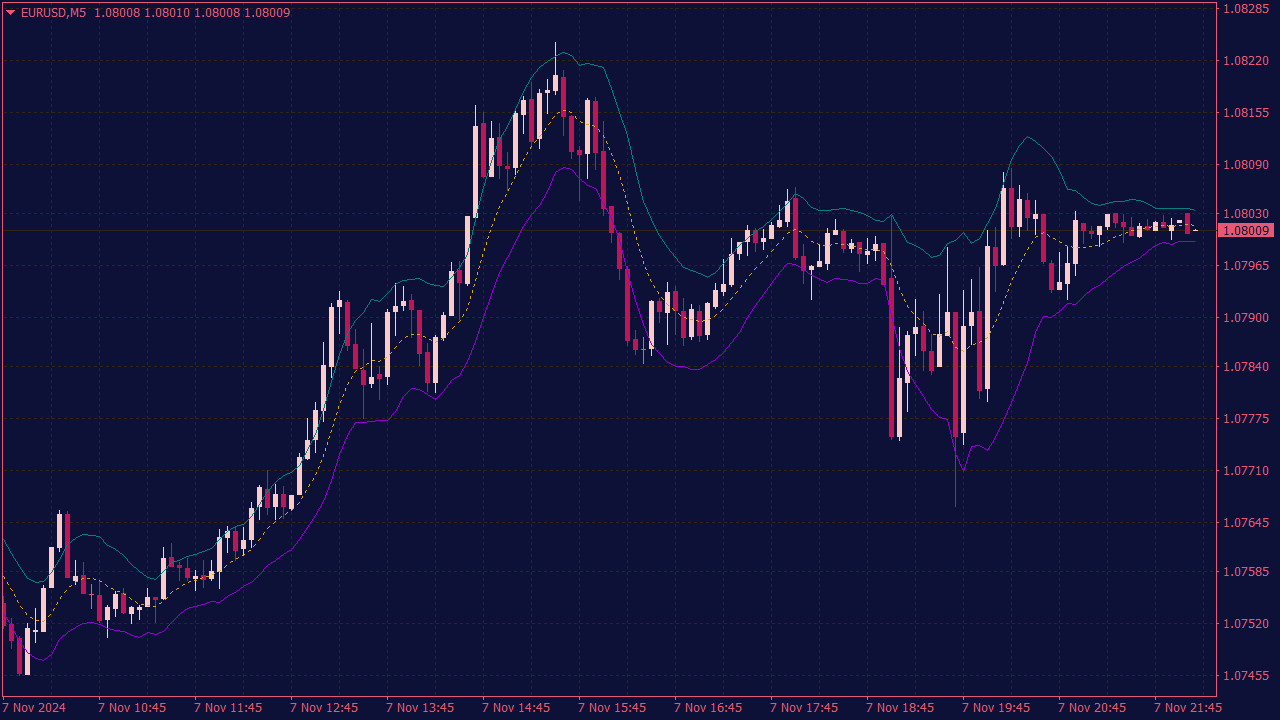The width and height of the screenshot is (1280, 720).
Task: Click price scale label 1.07775
Action: point(1246,419)
